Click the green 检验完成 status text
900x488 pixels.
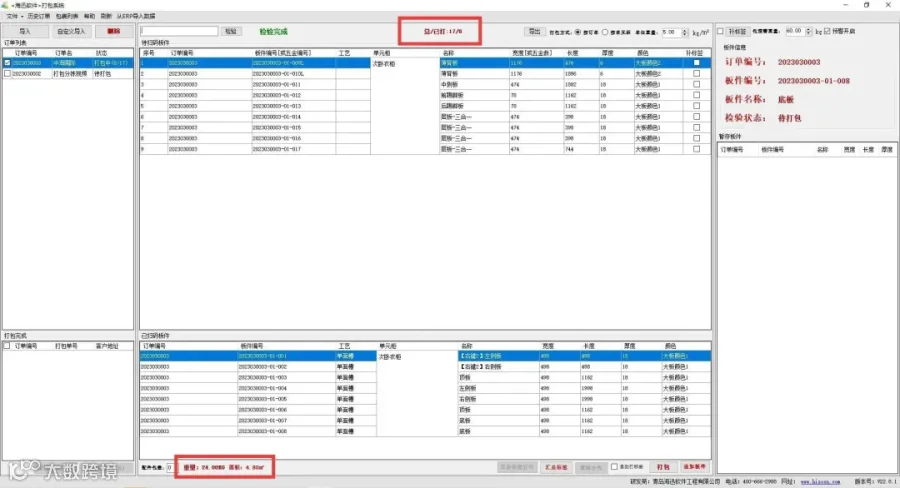click(273, 32)
